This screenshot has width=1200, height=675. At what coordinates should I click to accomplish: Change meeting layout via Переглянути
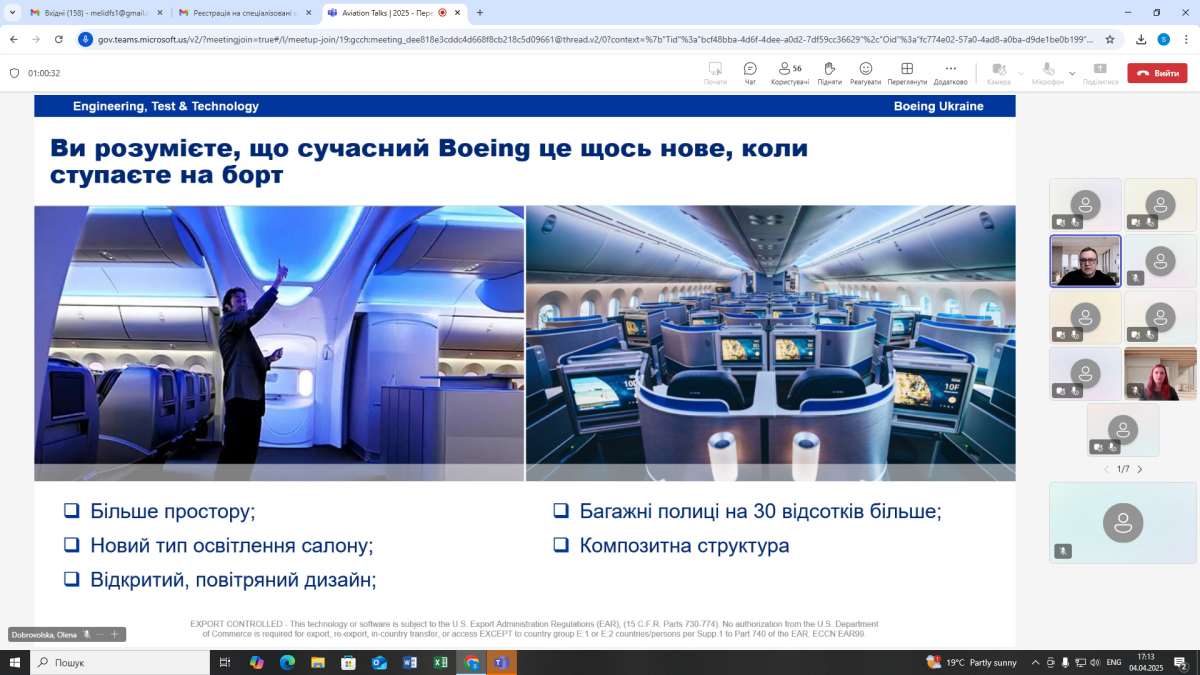[x=906, y=72]
